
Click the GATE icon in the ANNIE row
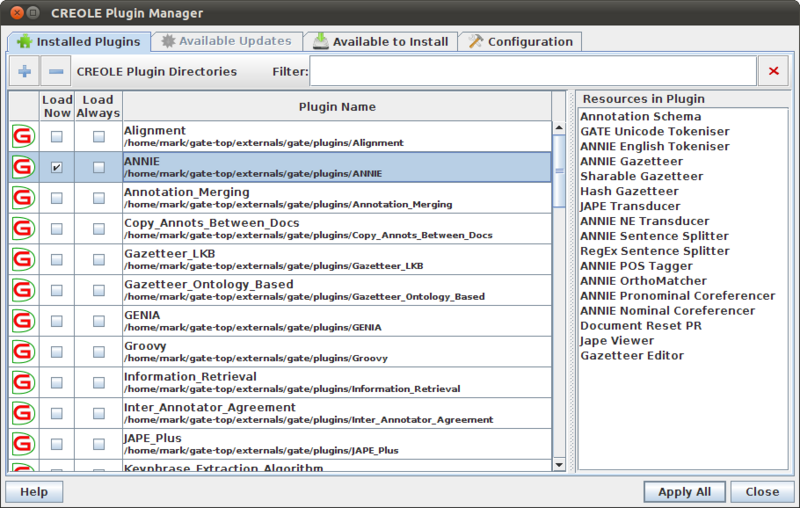coord(23,167)
